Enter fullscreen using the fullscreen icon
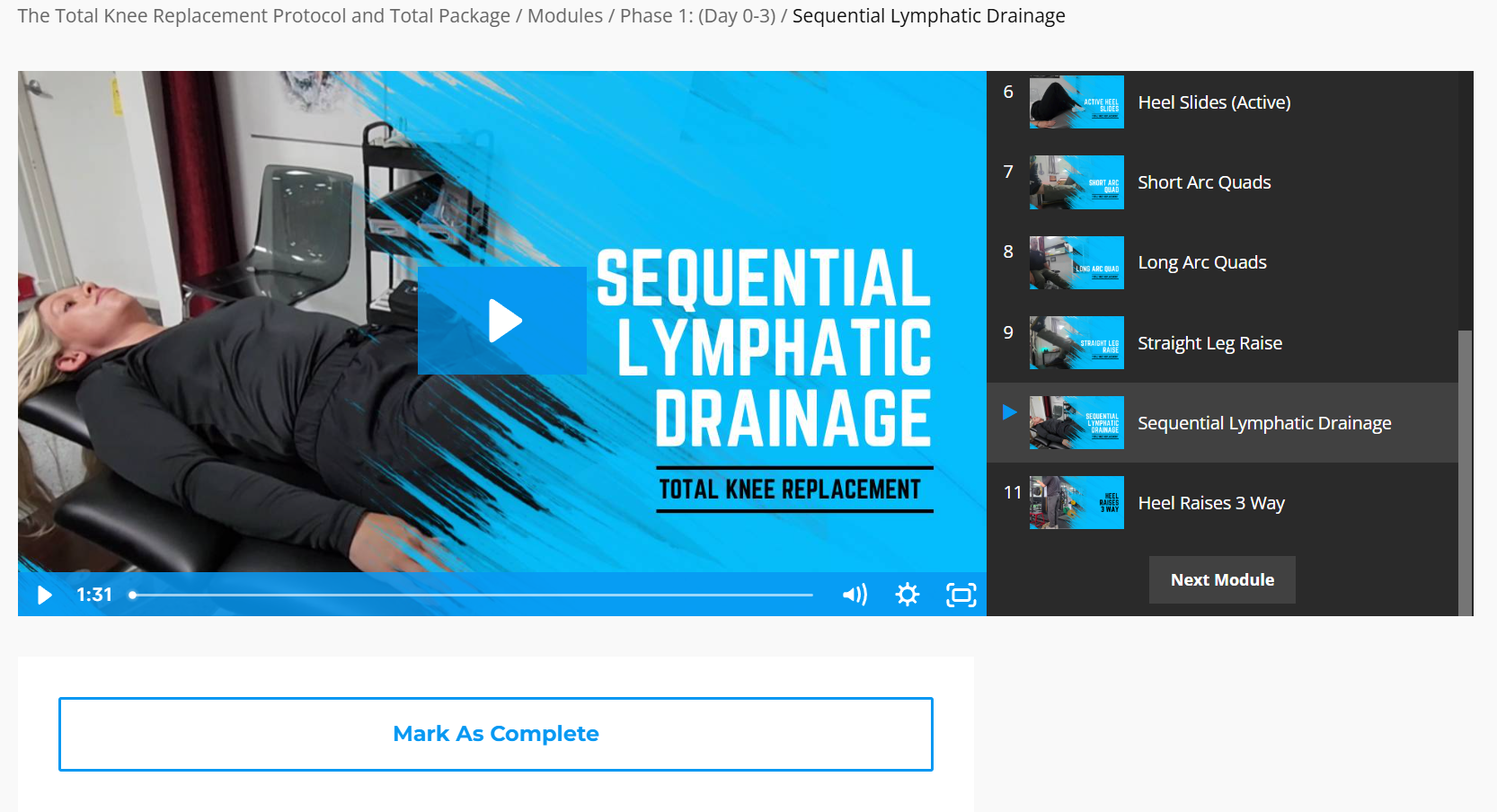1497x812 pixels. coord(961,595)
